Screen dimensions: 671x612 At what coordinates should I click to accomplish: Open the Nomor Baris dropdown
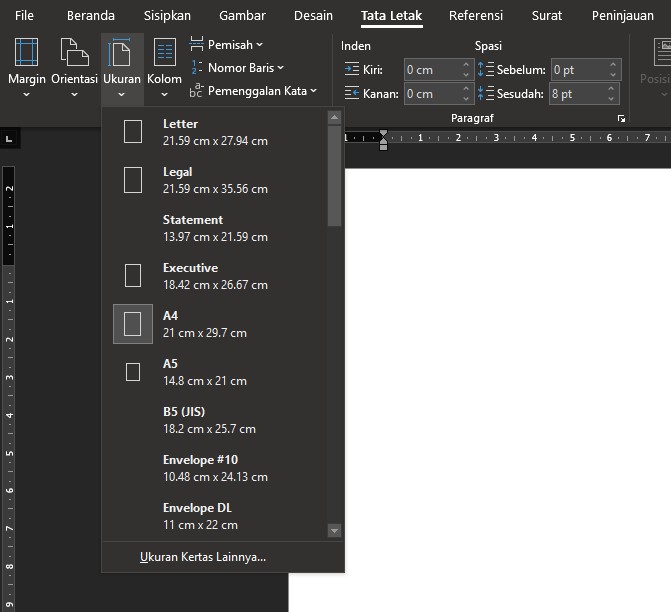click(237, 68)
